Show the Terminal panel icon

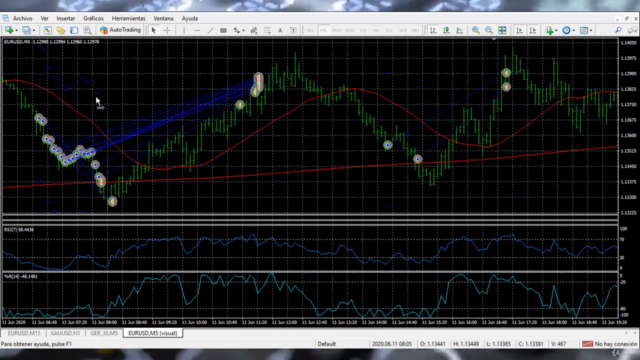pos(74,30)
